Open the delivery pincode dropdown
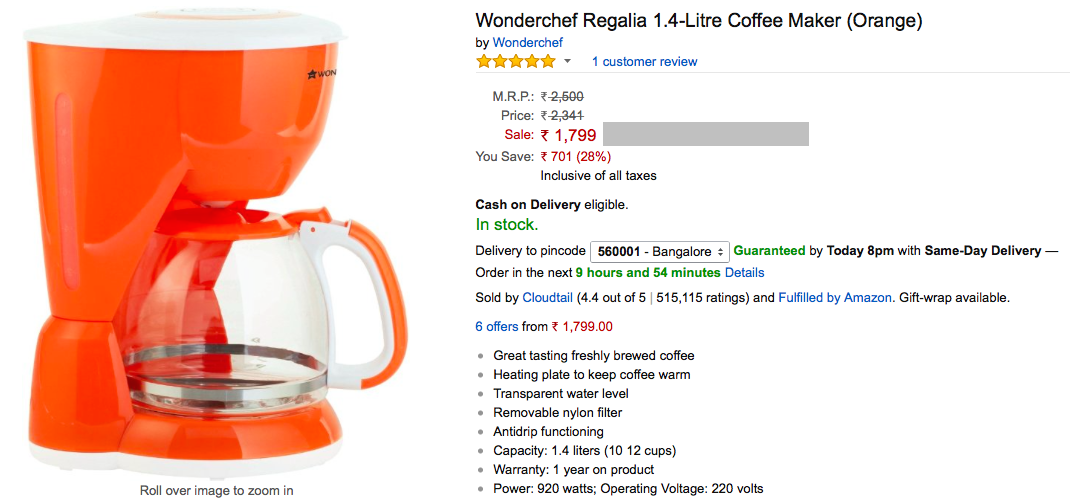The width and height of the screenshot is (1070, 502). coord(659,252)
